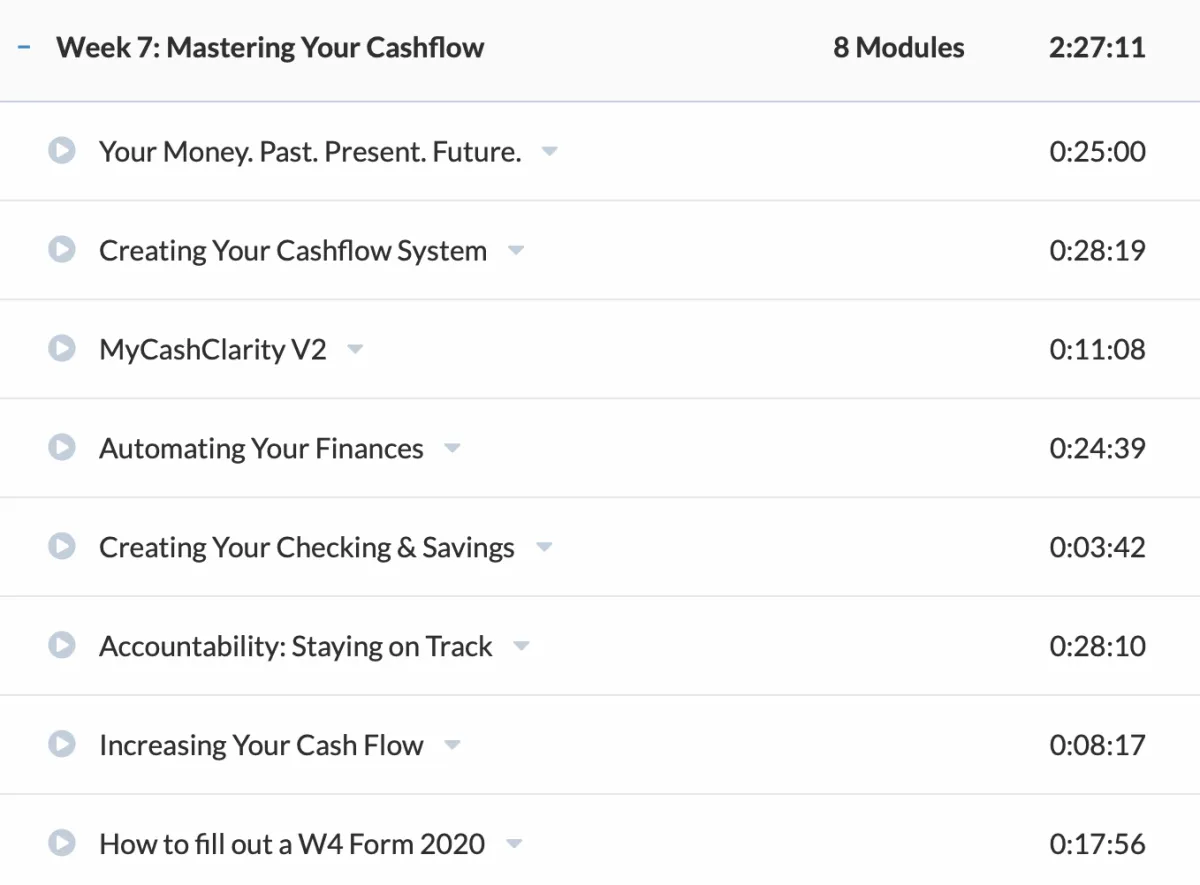Collapse the Week 7 section with minus icon
This screenshot has height=885, width=1200.
[24, 47]
